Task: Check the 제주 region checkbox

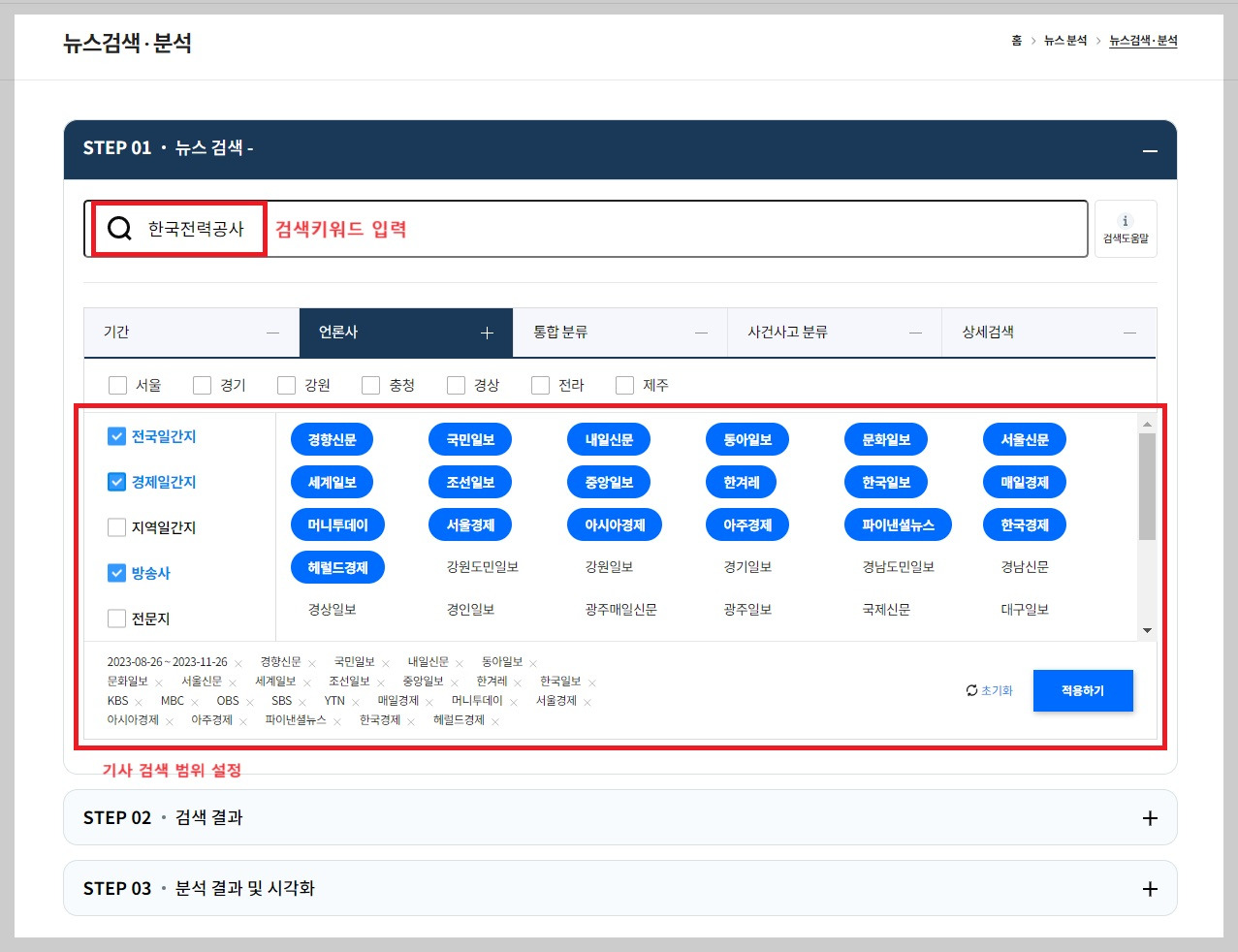Action: (625, 386)
